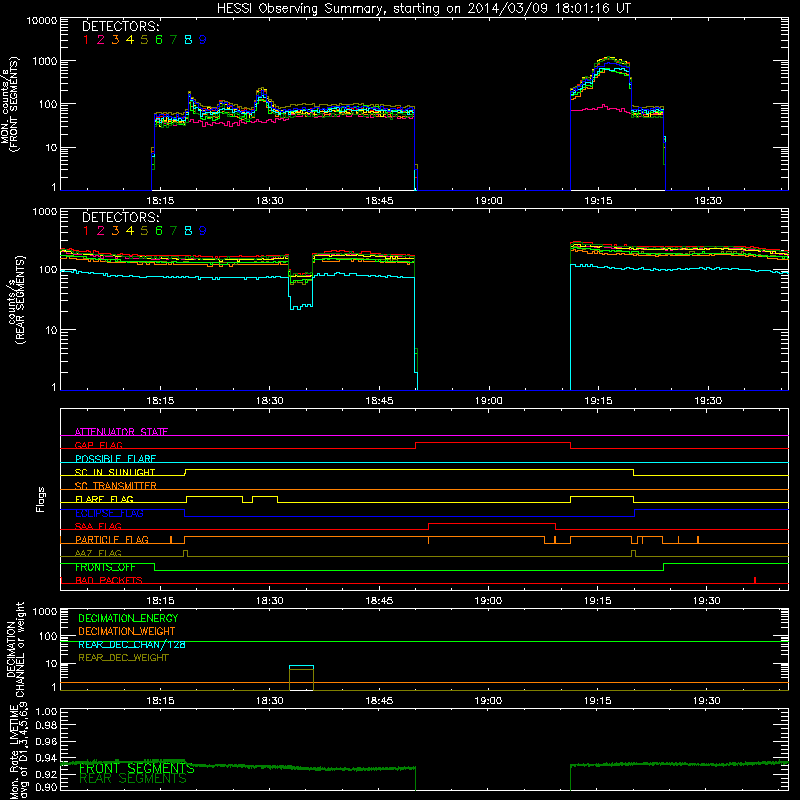Select detector 3 legend number in rear segments plot
800x800 pixels.
coord(115,231)
